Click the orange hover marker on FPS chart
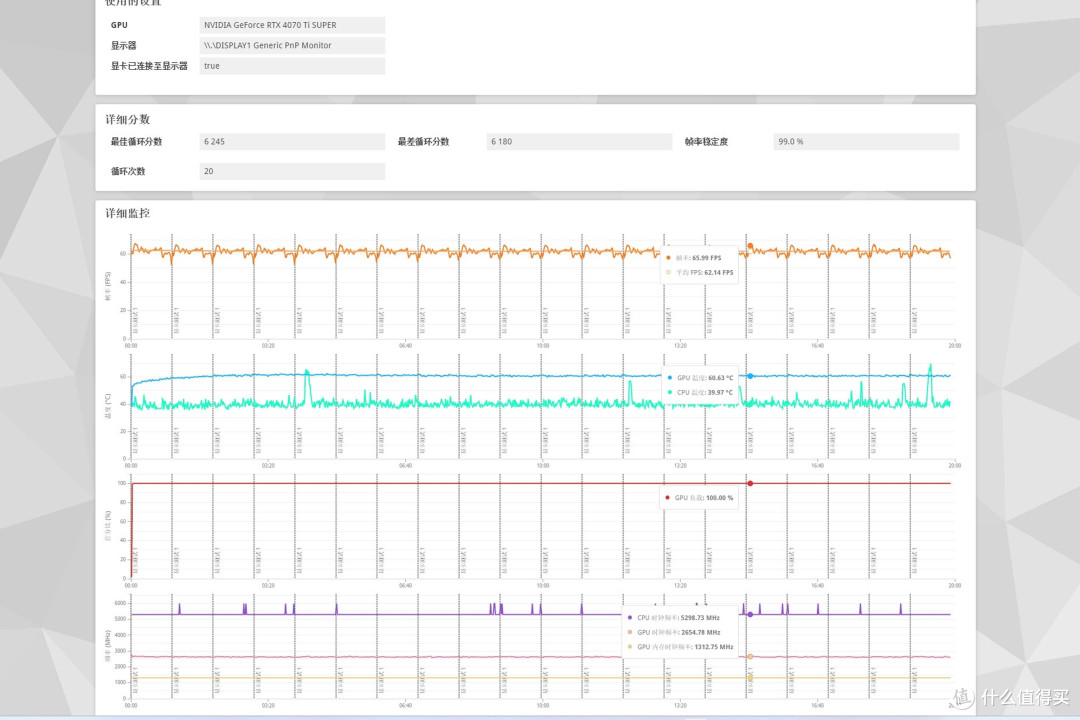This screenshot has height=720, width=1080. pos(750,246)
